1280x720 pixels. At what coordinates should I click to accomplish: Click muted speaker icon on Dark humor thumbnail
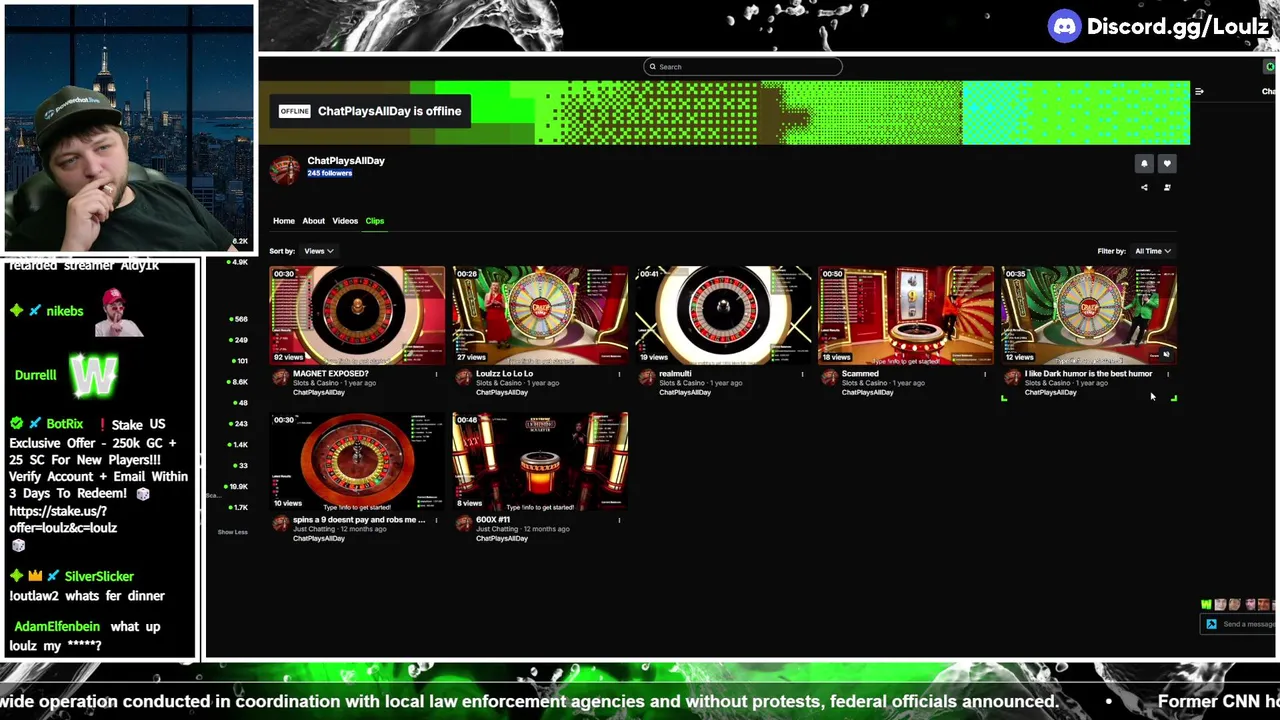[1166, 354]
